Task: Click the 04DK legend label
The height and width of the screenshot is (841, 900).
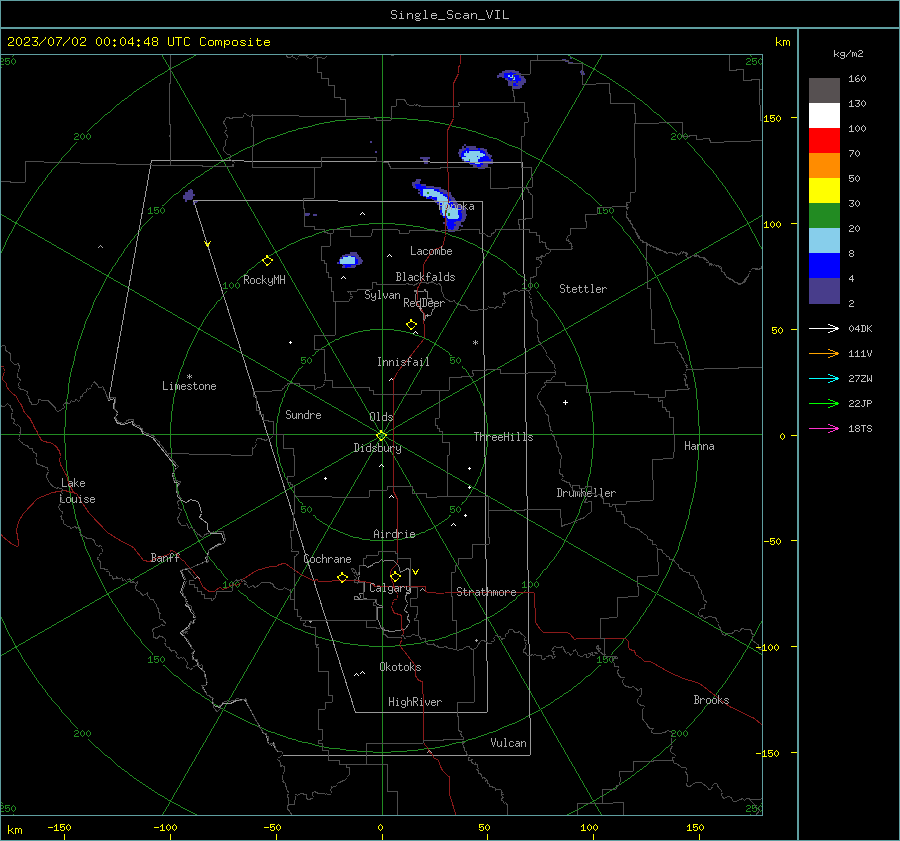Action: click(x=860, y=328)
